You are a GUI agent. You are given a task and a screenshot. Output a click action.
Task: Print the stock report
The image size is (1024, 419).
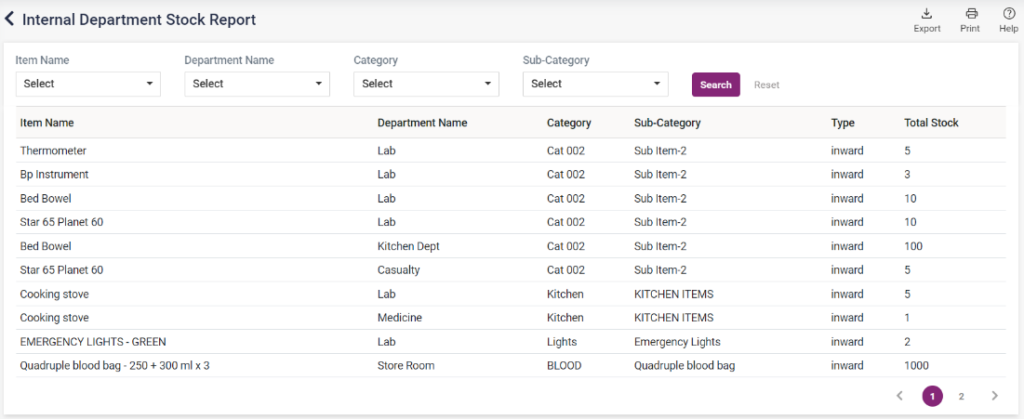point(969,19)
